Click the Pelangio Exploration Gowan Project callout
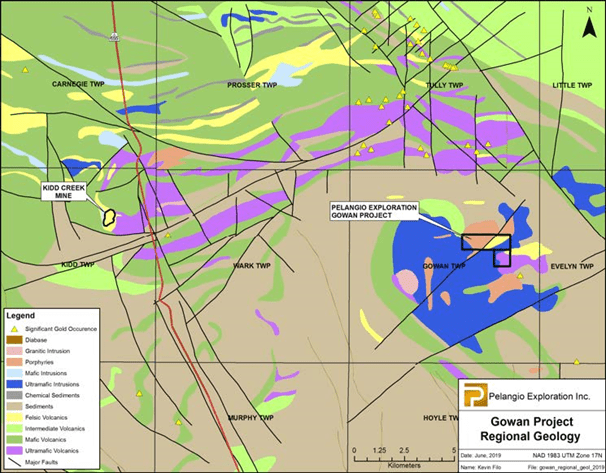 pyautogui.click(x=375, y=214)
